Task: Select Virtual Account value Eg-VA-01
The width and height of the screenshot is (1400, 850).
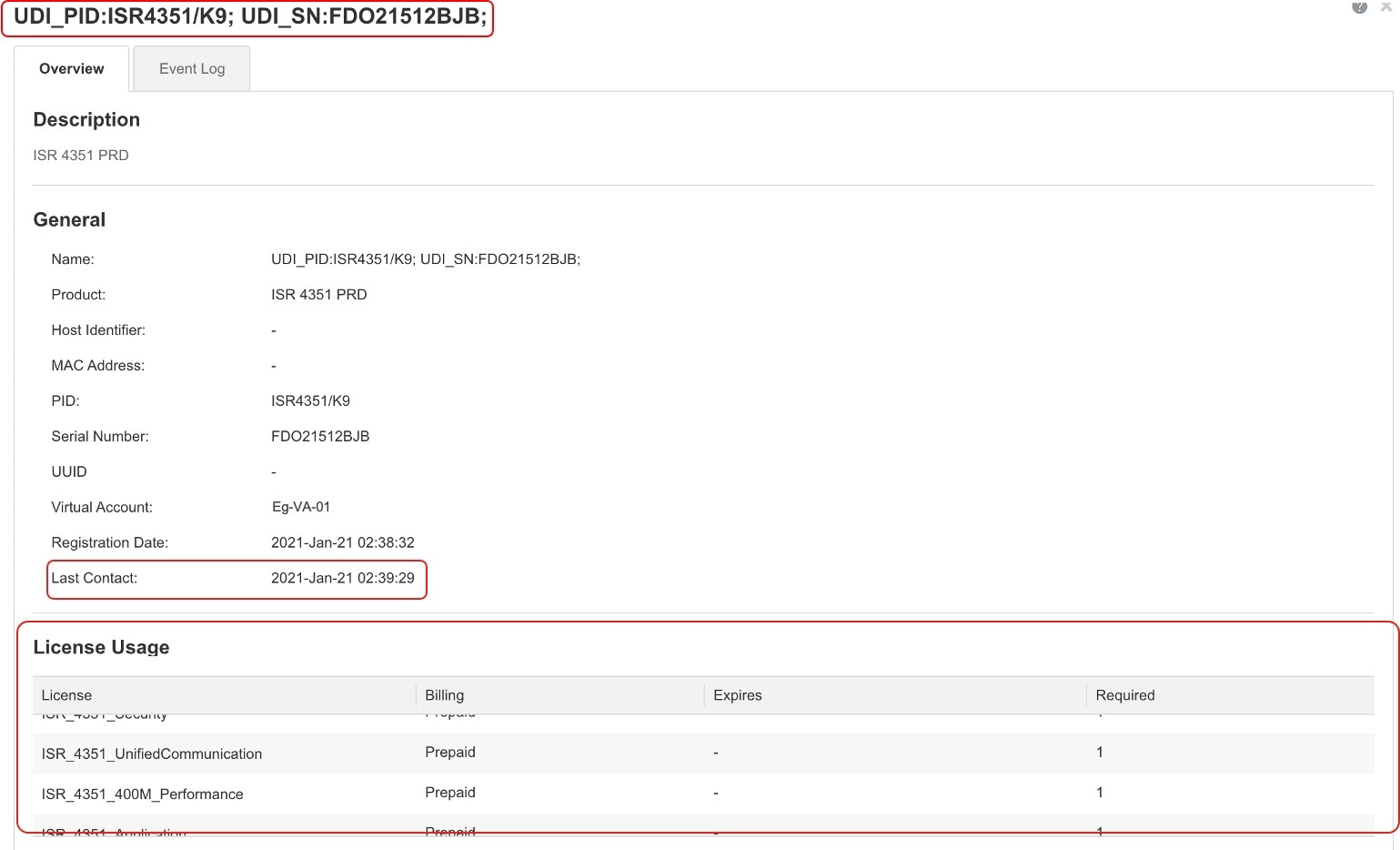Action: point(301,507)
